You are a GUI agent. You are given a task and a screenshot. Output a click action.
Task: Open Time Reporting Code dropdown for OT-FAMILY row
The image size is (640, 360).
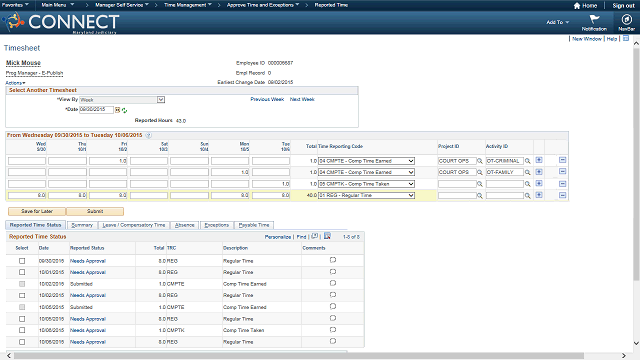click(367, 172)
